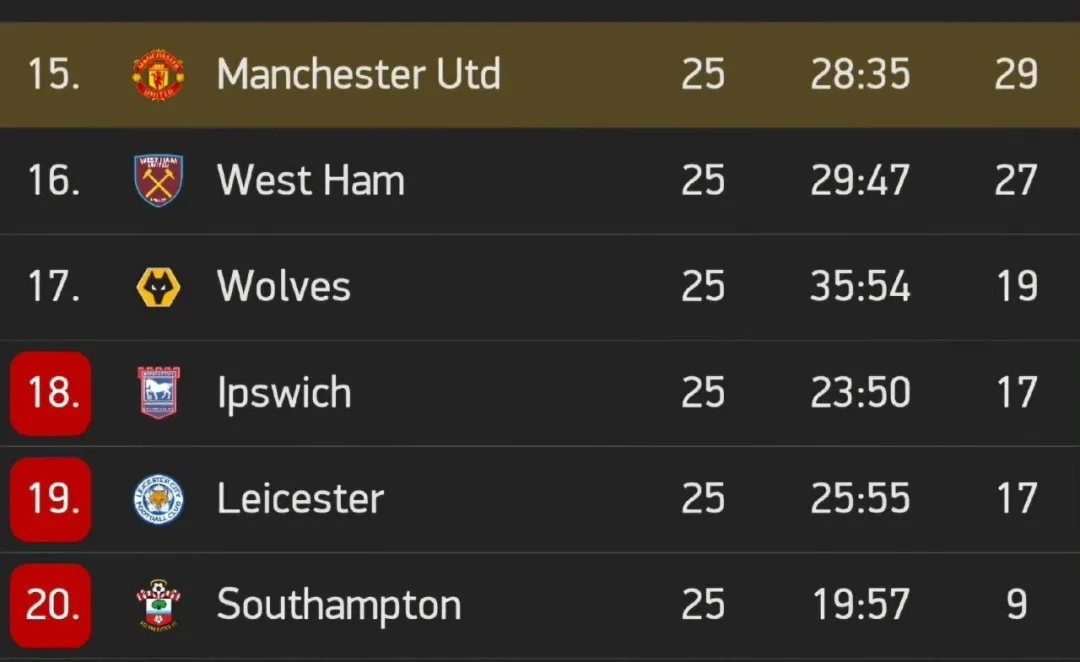Click the Manchester United club crest

[158, 74]
